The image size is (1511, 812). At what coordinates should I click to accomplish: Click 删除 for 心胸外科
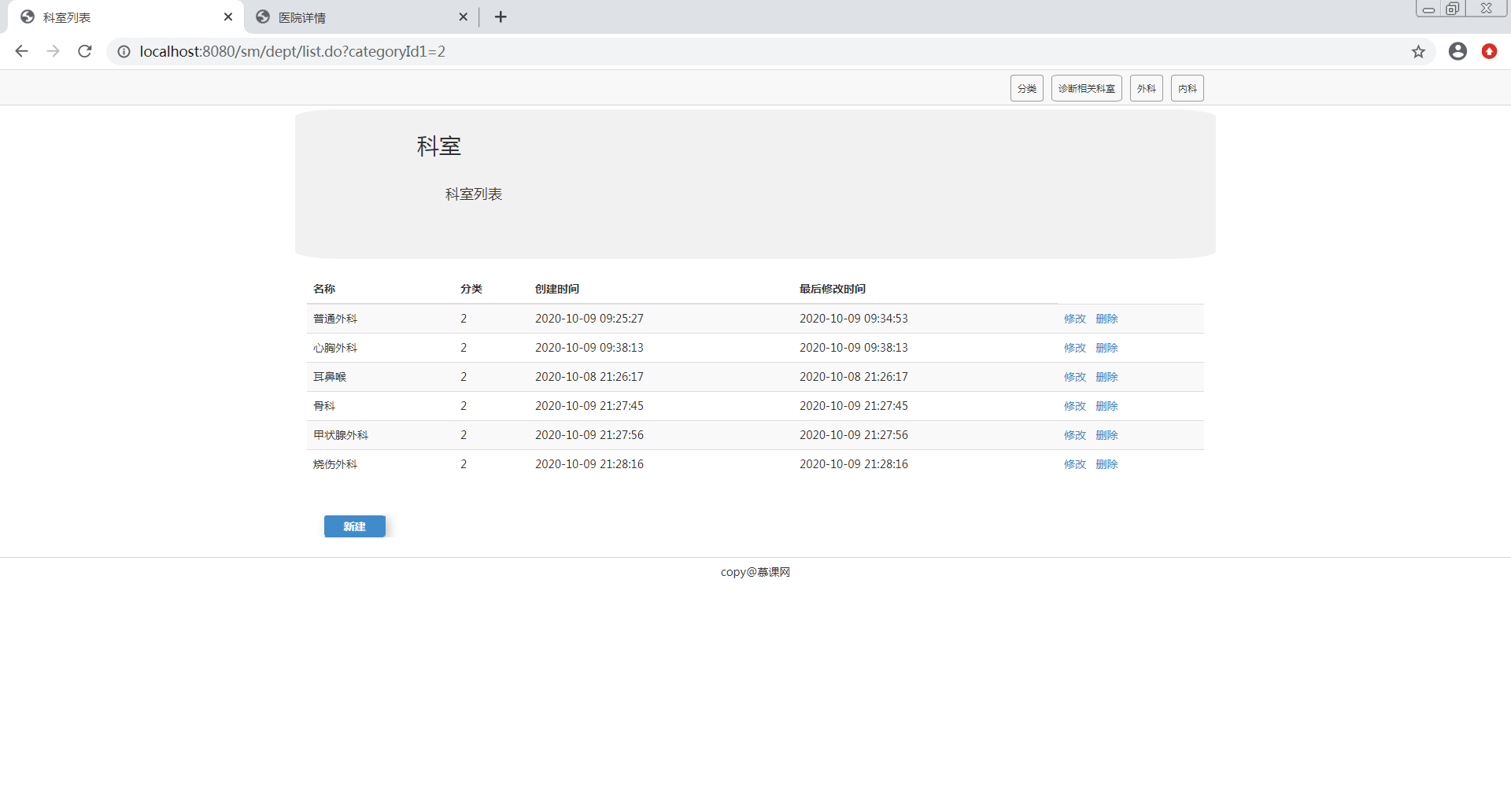click(x=1106, y=348)
